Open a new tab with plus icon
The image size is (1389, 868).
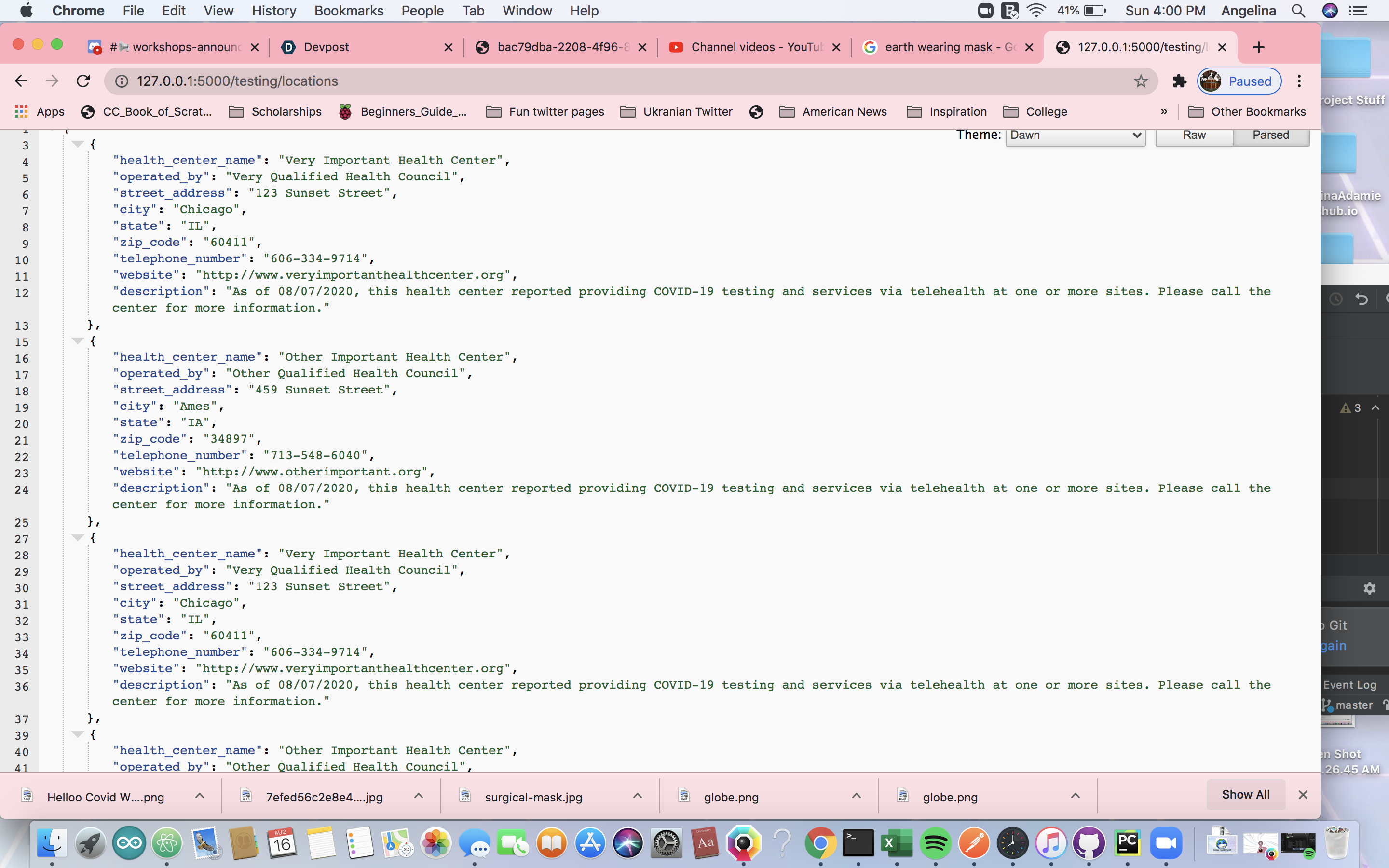(x=1258, y=47)
